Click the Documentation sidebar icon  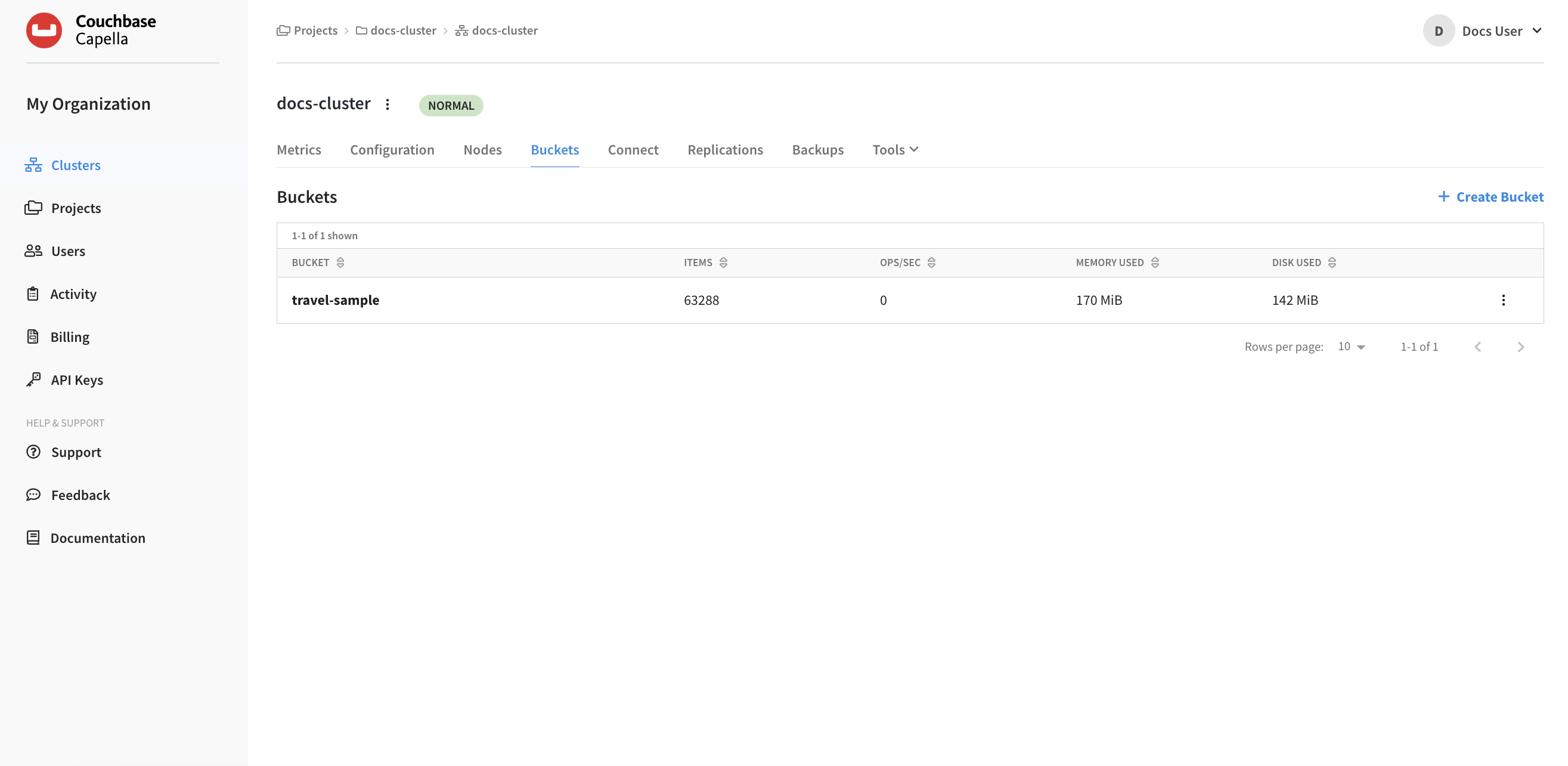[x=33, y=537]
